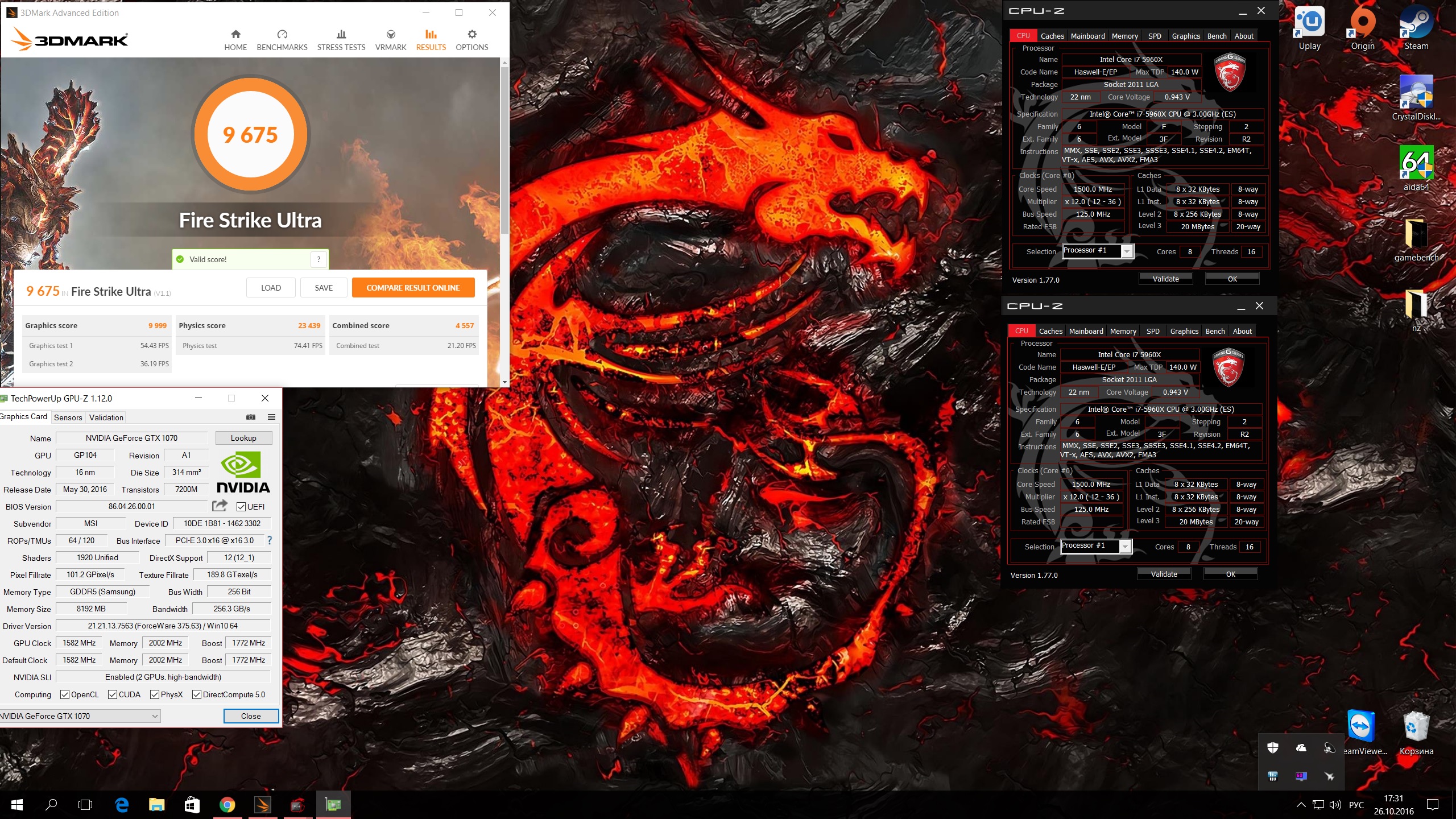1456x819 pixels.
Task: Click the Windows Start button
Action: click(x=17, y=805)
